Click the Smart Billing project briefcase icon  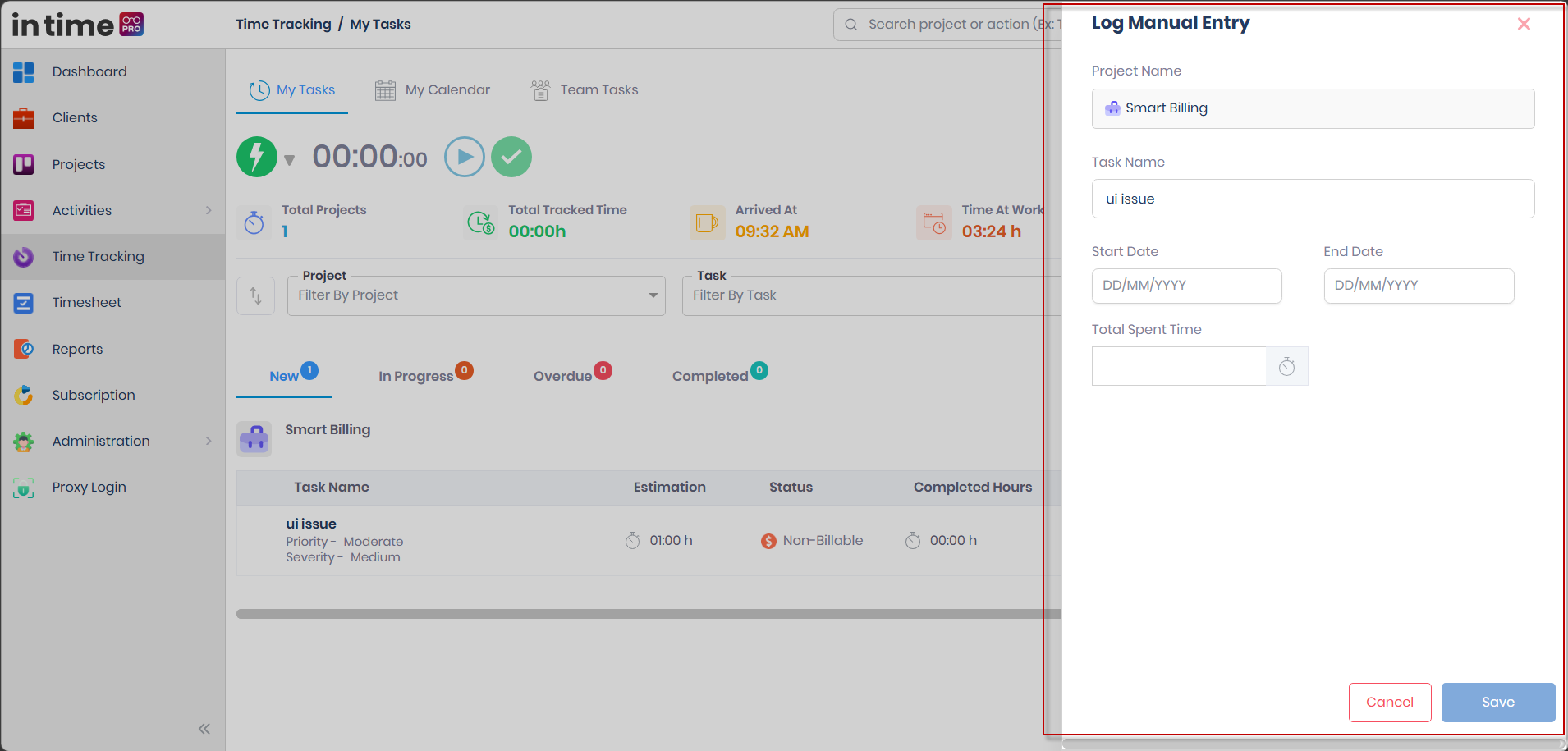point(254,439)
